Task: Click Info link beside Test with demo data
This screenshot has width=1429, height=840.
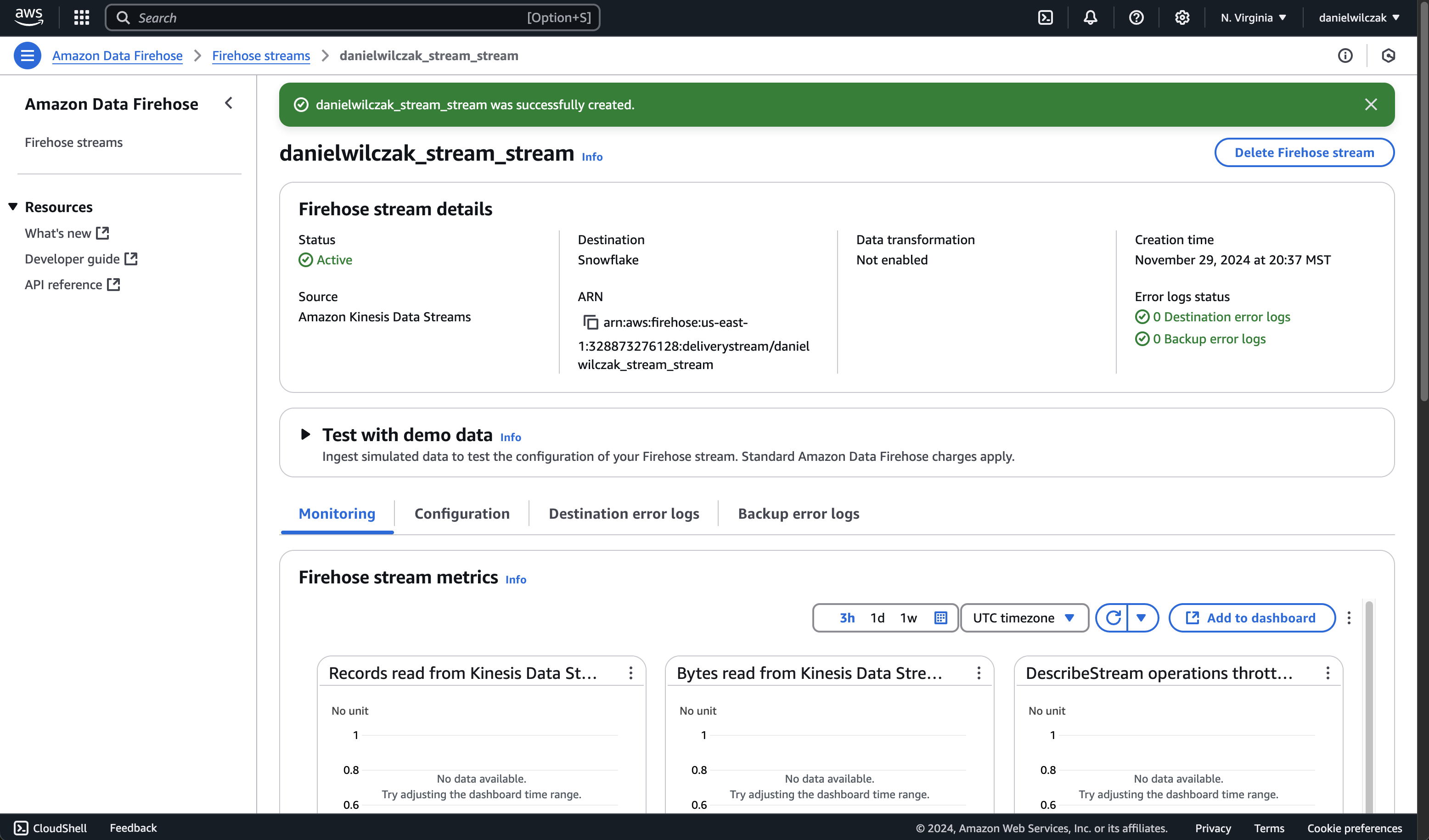Action: click(510, 437)
